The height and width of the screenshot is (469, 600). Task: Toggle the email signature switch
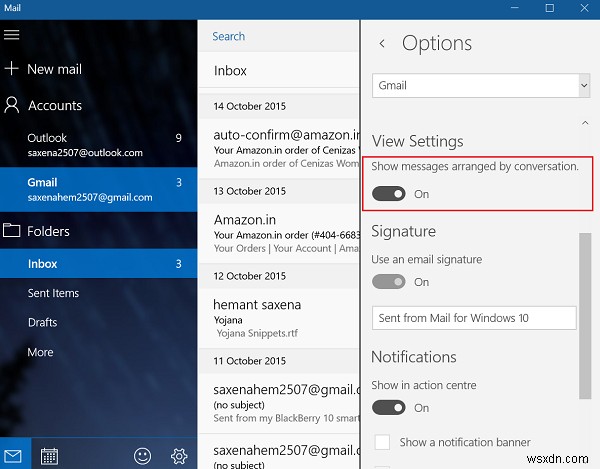coord(388,282)
